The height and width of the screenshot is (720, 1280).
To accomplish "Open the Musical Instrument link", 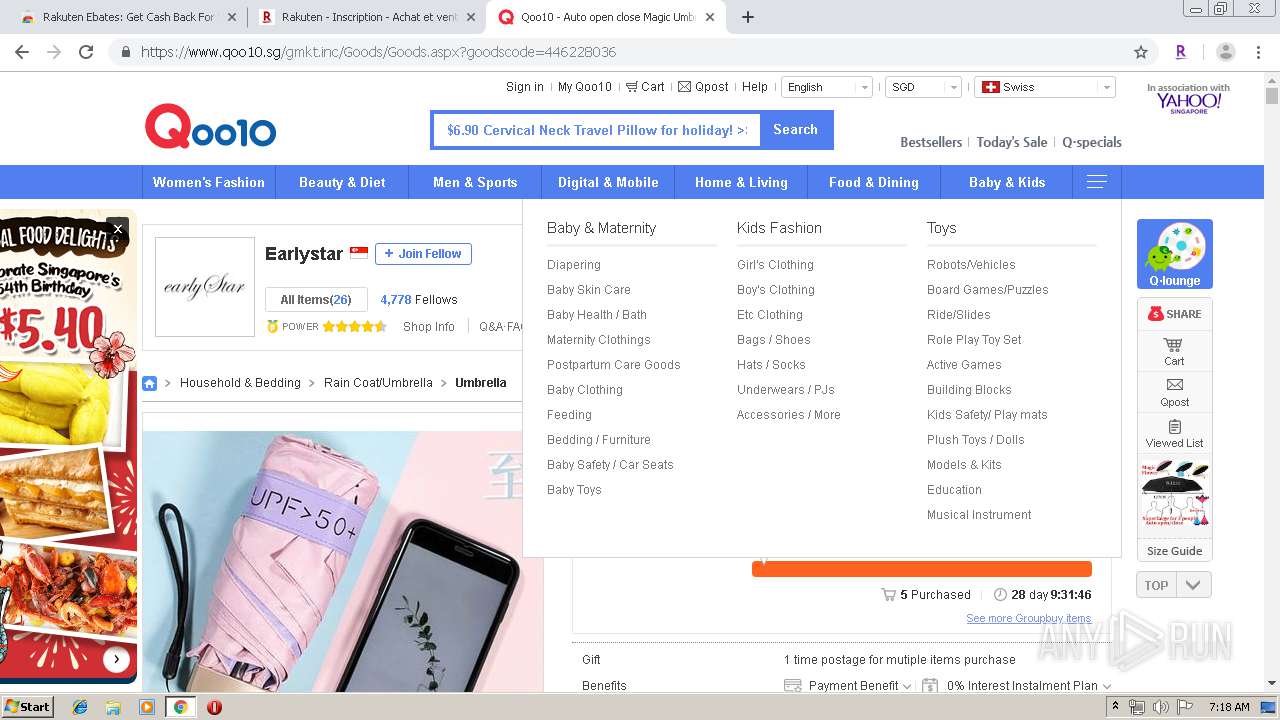I will [x=979, y=515].
